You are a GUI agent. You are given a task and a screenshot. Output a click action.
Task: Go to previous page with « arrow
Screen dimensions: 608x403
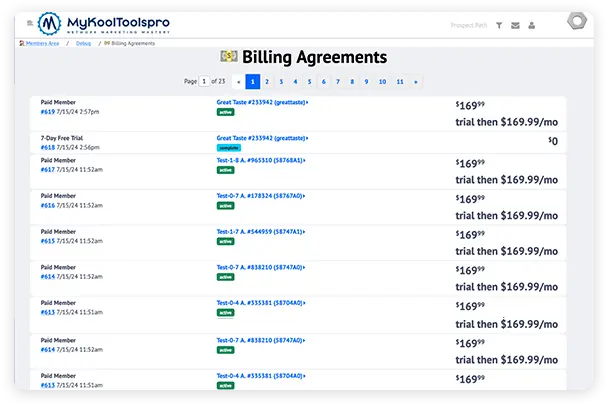coord(238,81)
